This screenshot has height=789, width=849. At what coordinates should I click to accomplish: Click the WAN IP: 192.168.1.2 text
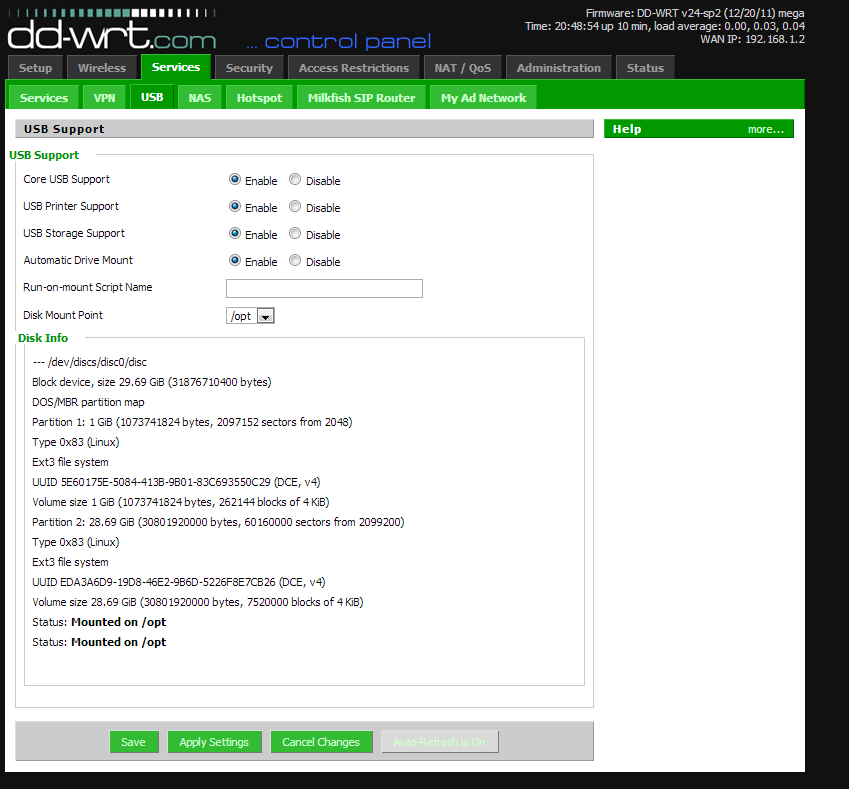(x=752, y=39)
